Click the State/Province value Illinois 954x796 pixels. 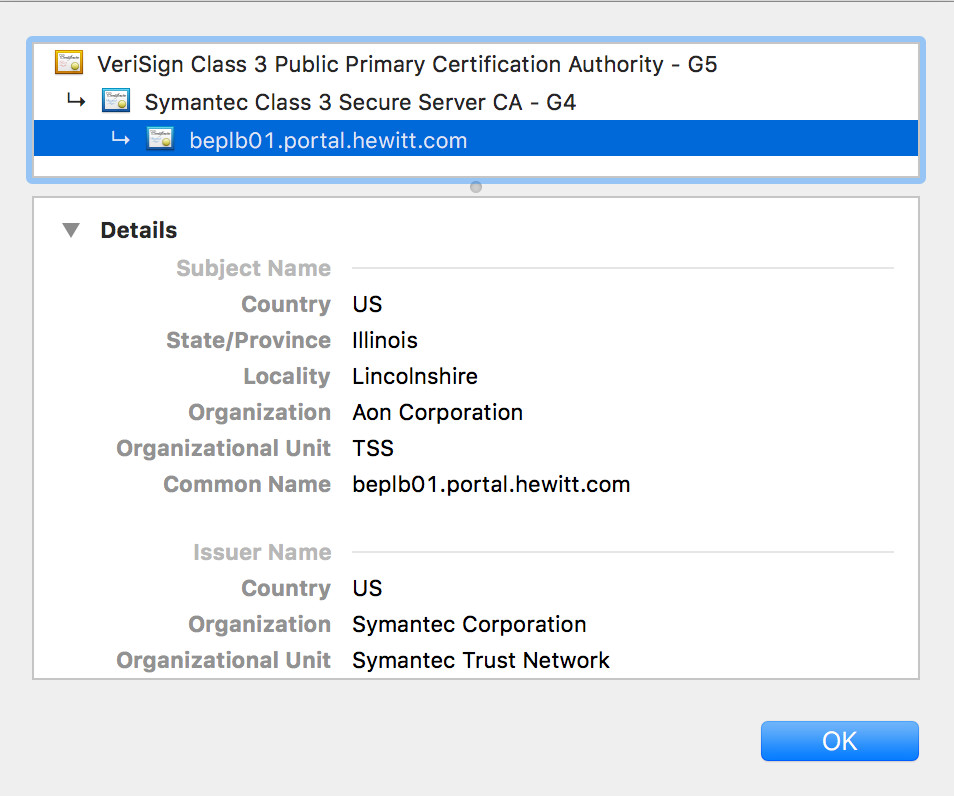click(385, 340)
